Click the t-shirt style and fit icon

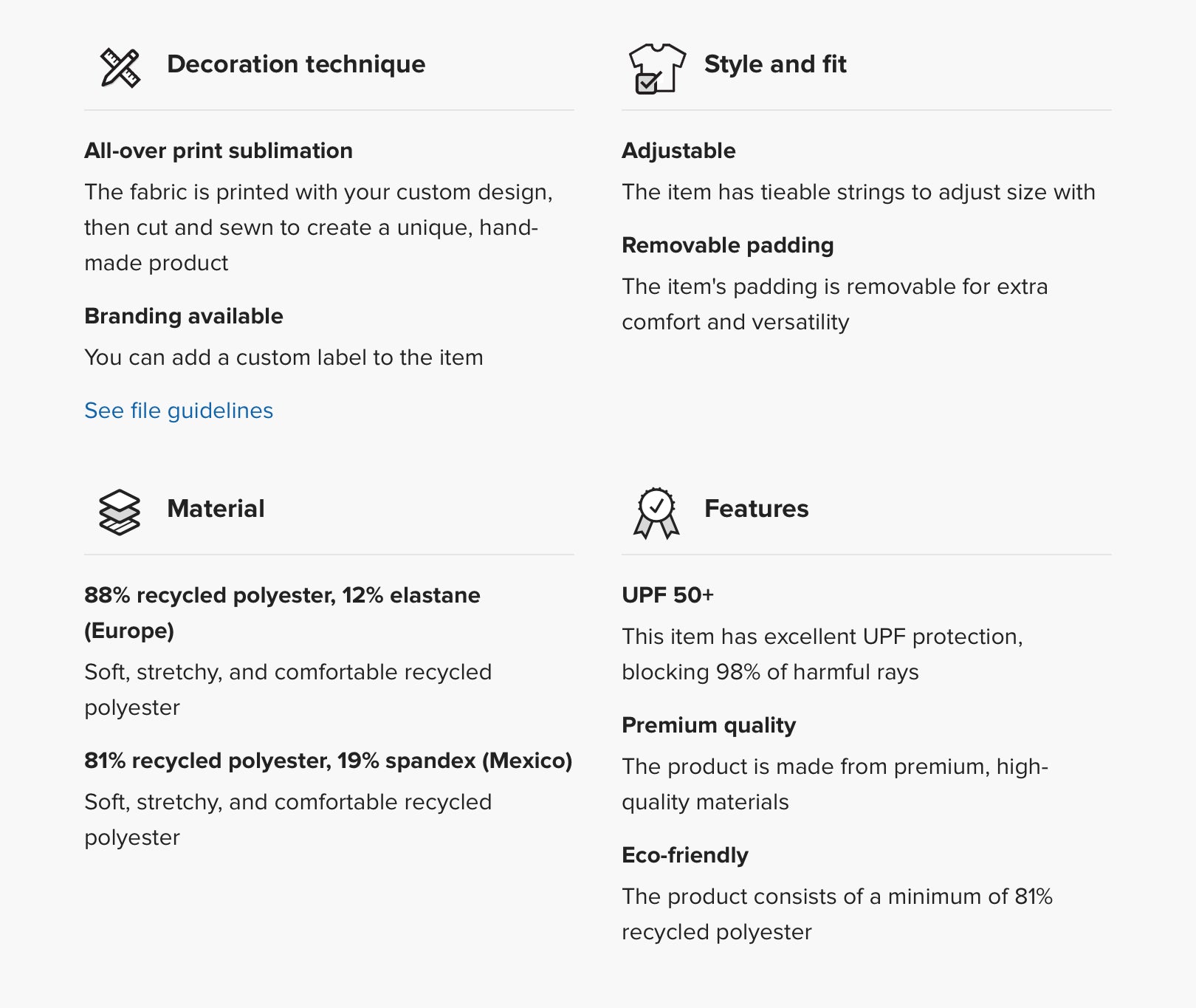click(x=656, y=68)
